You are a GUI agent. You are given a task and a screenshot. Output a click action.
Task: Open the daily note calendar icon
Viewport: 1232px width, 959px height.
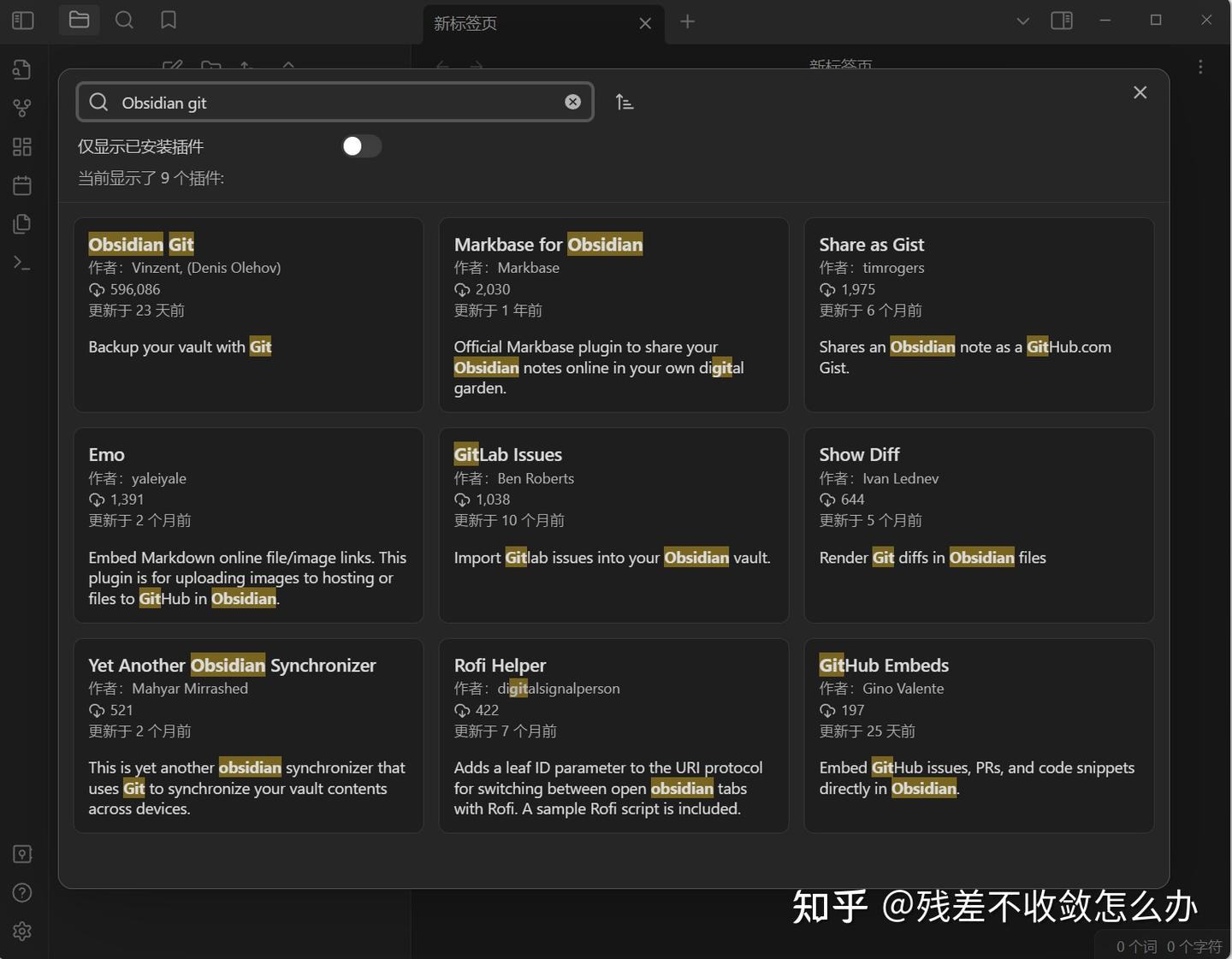click(21, 185)
